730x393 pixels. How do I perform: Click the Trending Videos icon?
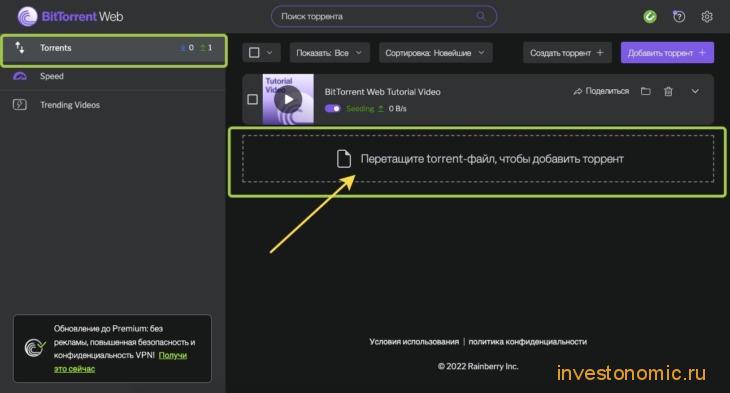20,104
